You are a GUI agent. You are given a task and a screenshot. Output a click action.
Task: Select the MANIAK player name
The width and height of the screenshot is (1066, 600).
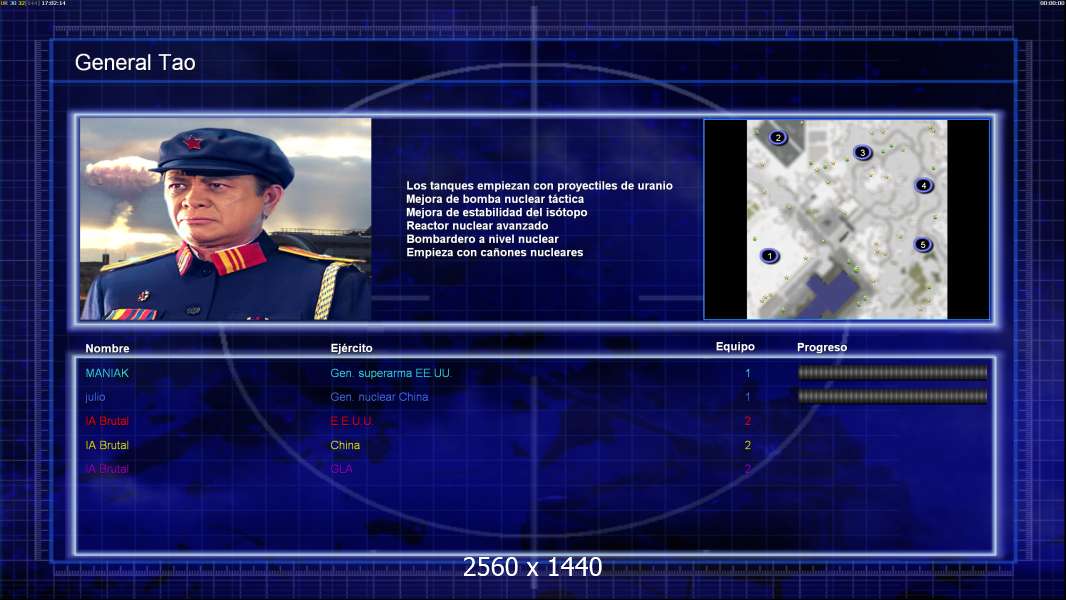point(107,373)
